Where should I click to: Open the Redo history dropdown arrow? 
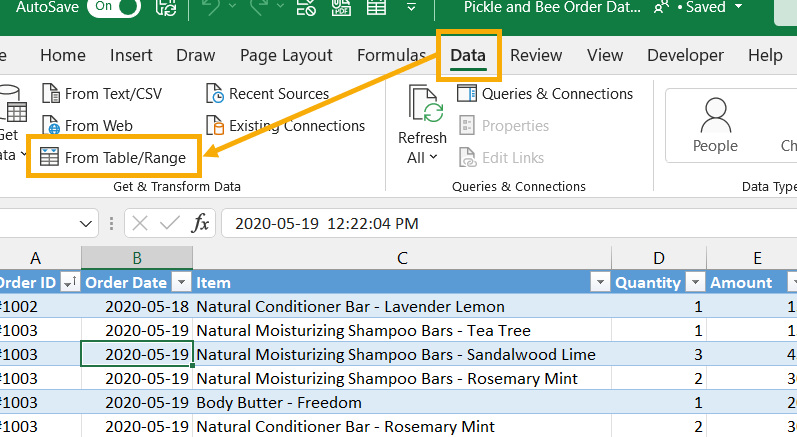[x=280, y=6]
